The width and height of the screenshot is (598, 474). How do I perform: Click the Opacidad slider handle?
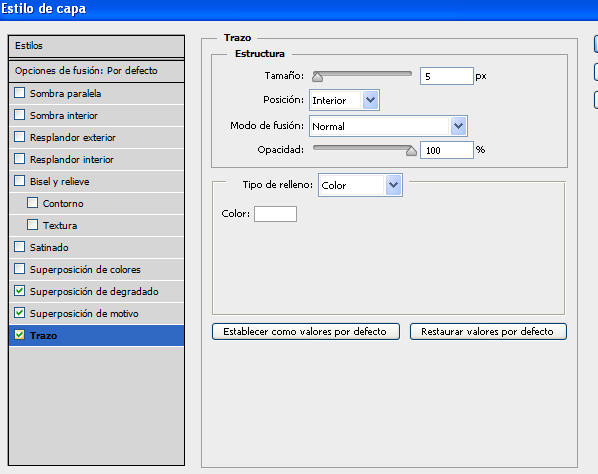tap(411, 151)
